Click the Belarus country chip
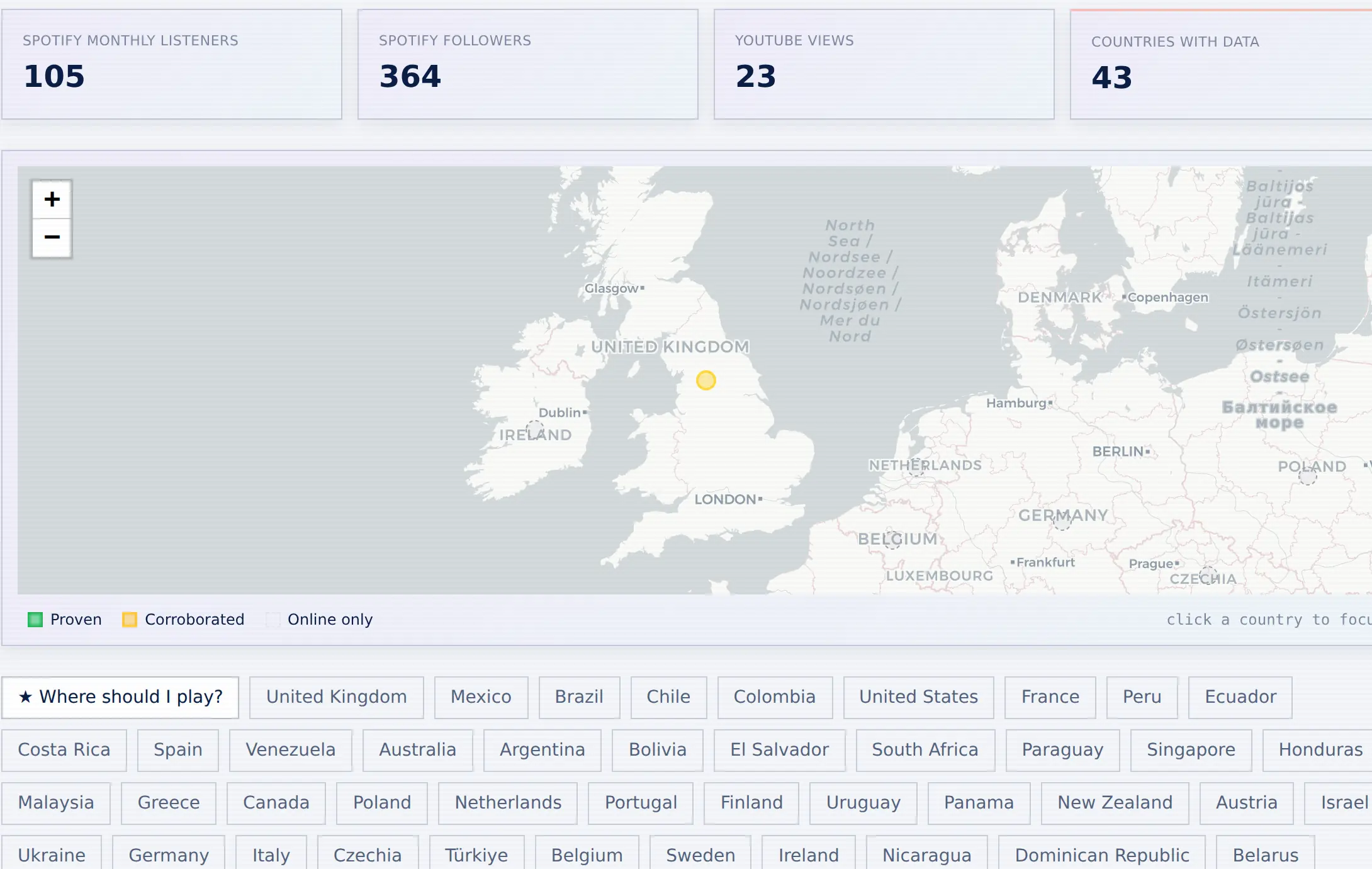 [x=1266, y=853]
